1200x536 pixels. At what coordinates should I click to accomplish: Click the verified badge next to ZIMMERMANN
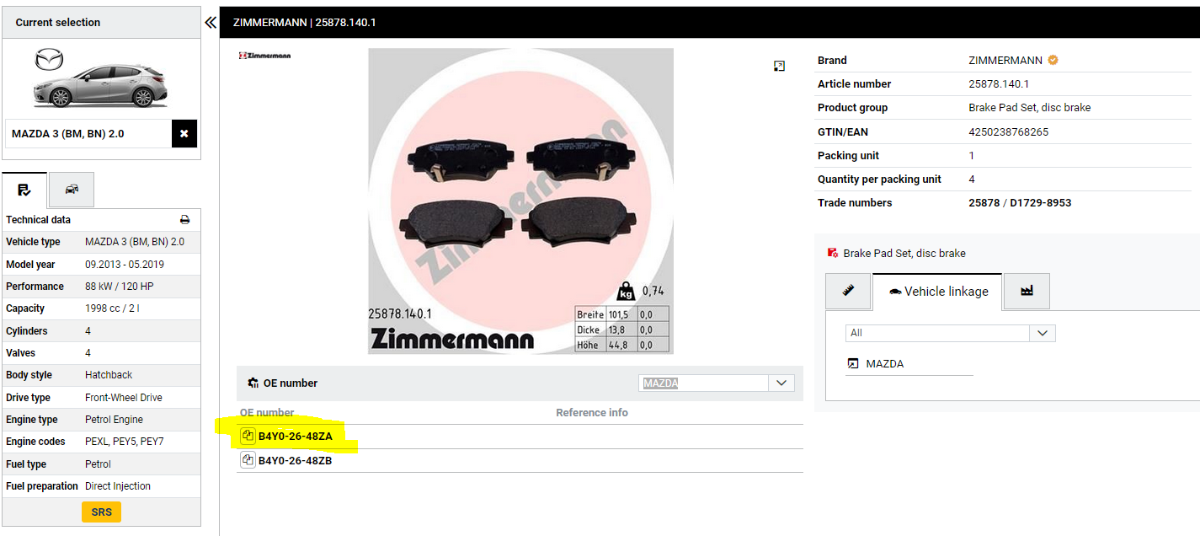coord(1053,60)
